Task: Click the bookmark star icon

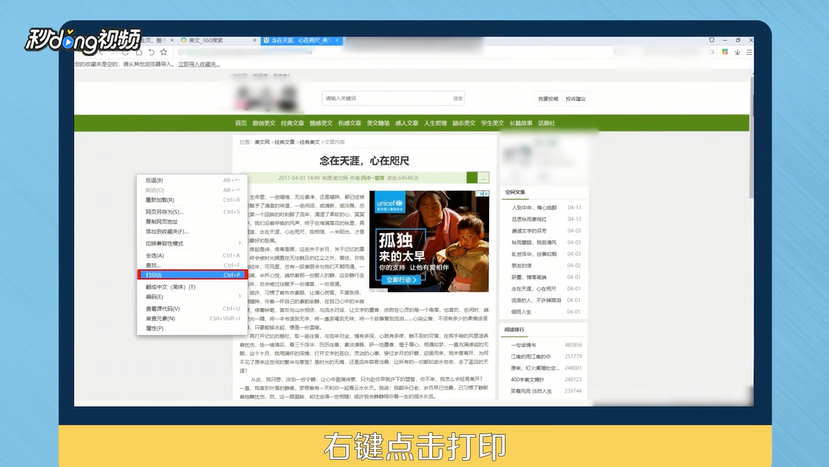Action: point(164,52)
